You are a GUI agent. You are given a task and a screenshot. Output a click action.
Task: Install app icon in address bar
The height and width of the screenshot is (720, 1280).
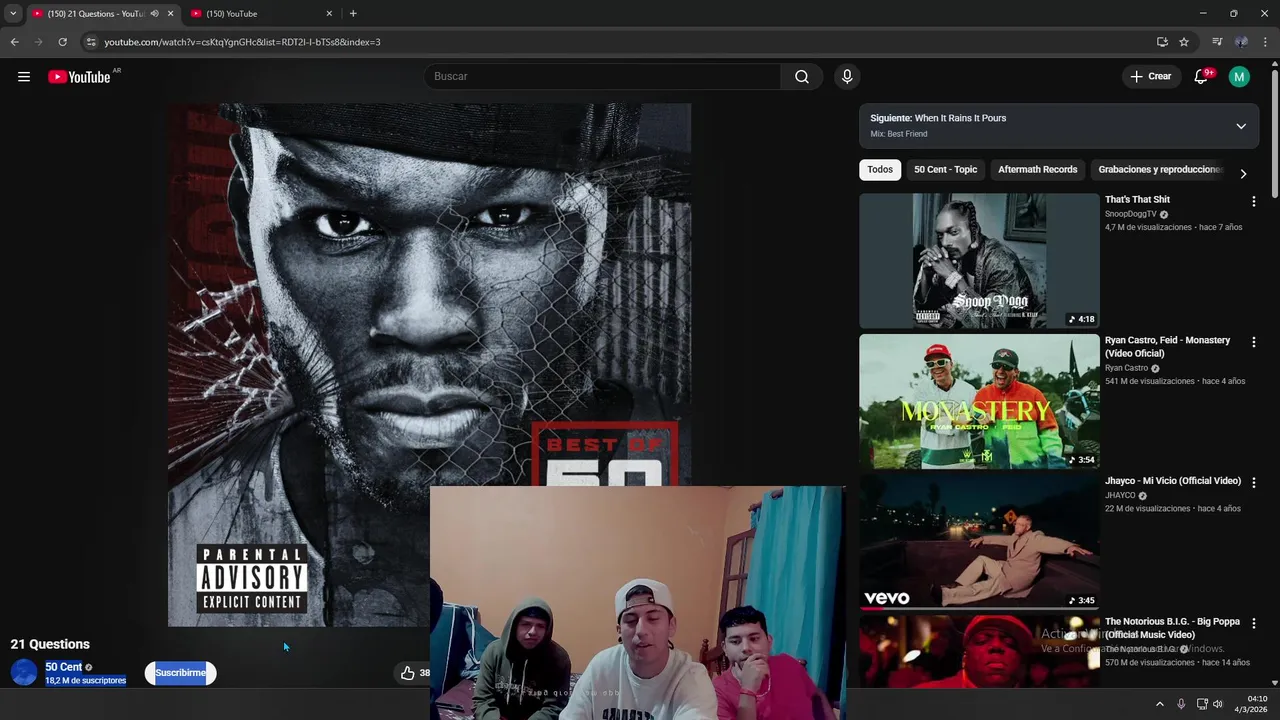tap(1162, 42)
